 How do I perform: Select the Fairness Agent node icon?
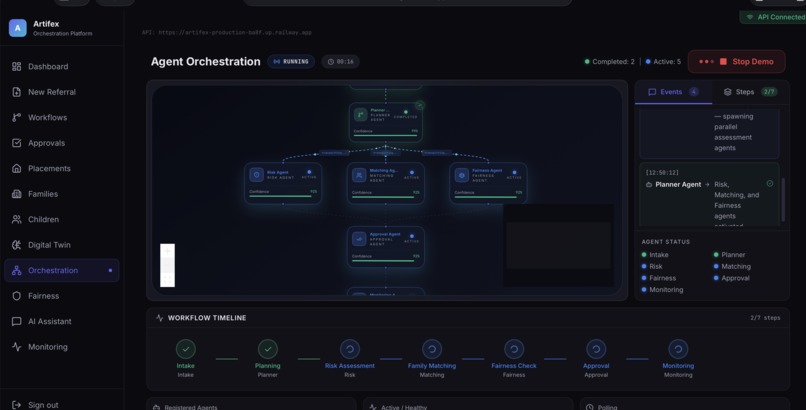pos(462,175)
